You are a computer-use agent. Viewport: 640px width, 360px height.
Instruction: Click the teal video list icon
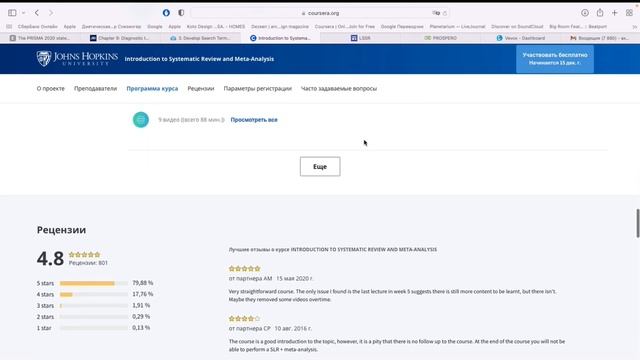click(x=141, y=120)
